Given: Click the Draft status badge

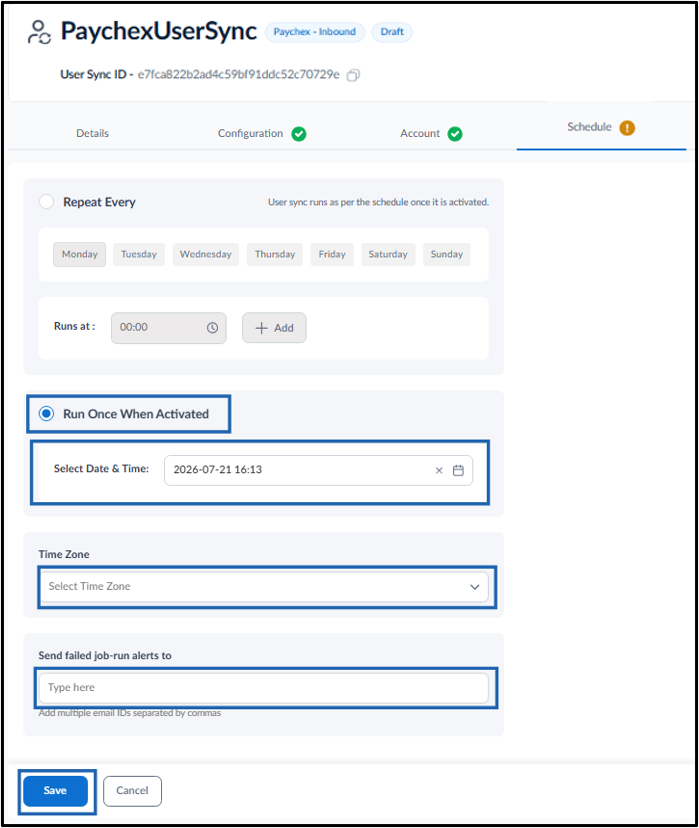Looking at the screenshot, I should tap(392, 32).
